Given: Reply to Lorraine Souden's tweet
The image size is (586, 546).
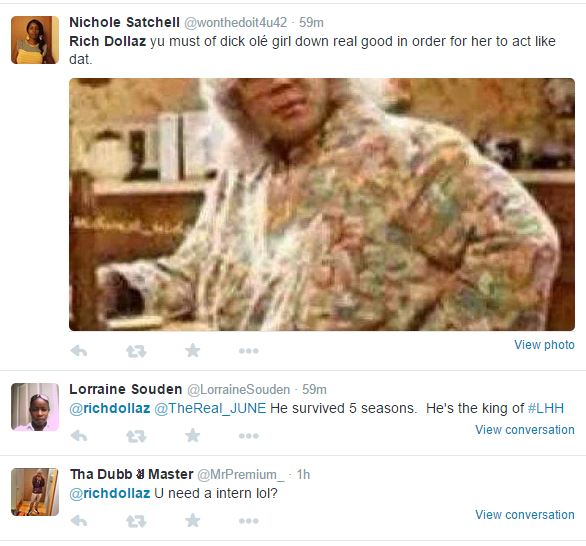Looking at the screenshot, I should 79,436.
